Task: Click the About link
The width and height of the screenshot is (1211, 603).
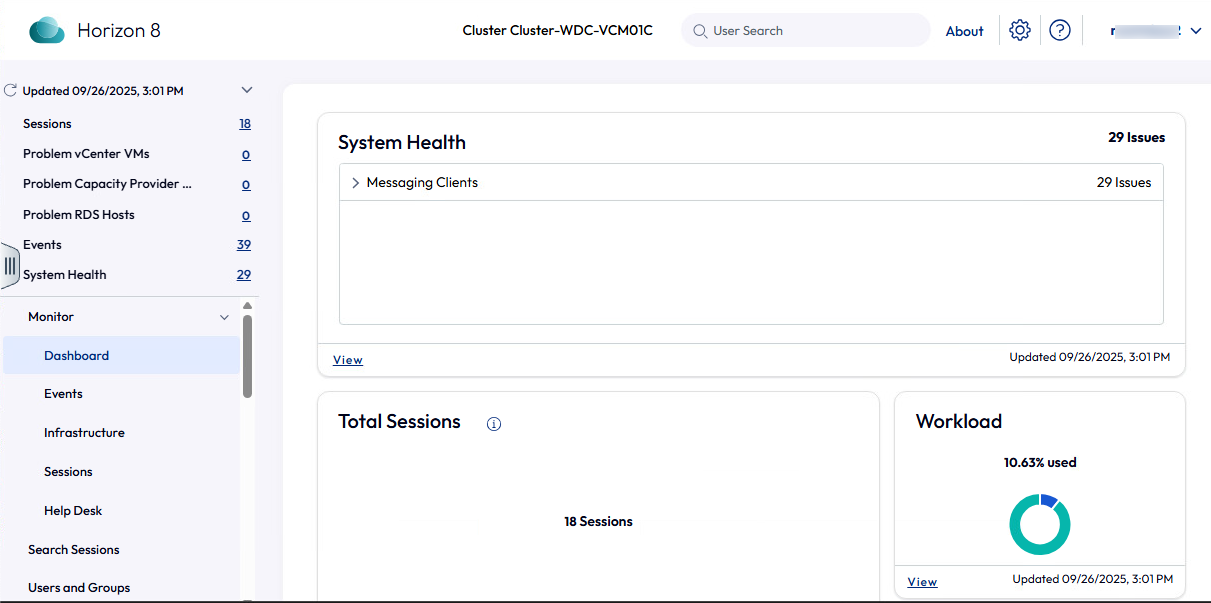Action: click(x=964, y=31)
